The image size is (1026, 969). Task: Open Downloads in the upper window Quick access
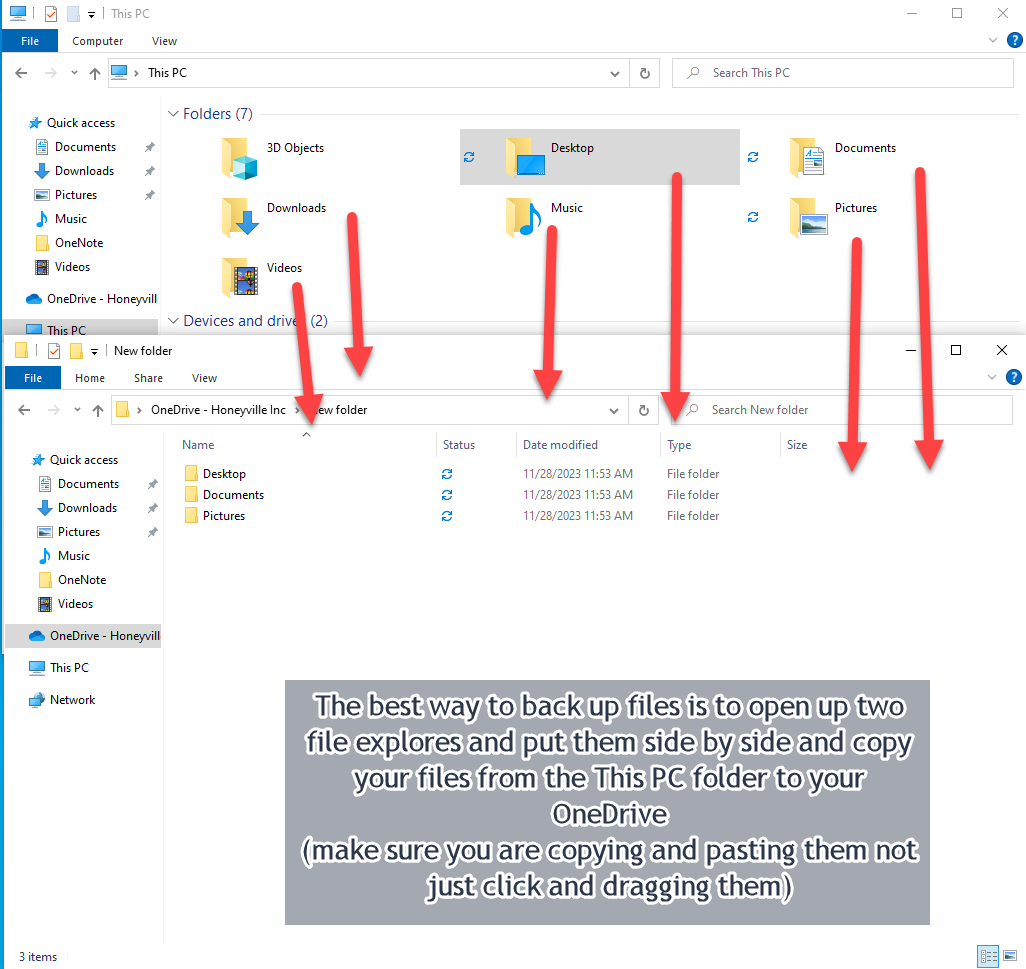(75, 171)
